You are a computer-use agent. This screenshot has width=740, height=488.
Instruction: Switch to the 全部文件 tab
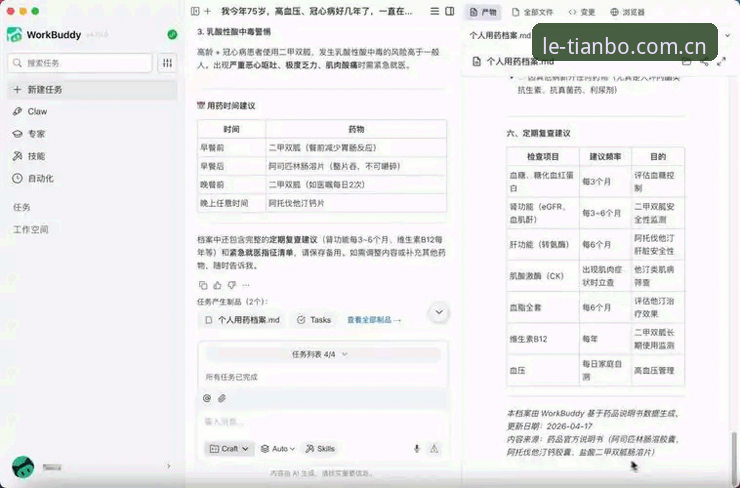[x=532, y=12]
